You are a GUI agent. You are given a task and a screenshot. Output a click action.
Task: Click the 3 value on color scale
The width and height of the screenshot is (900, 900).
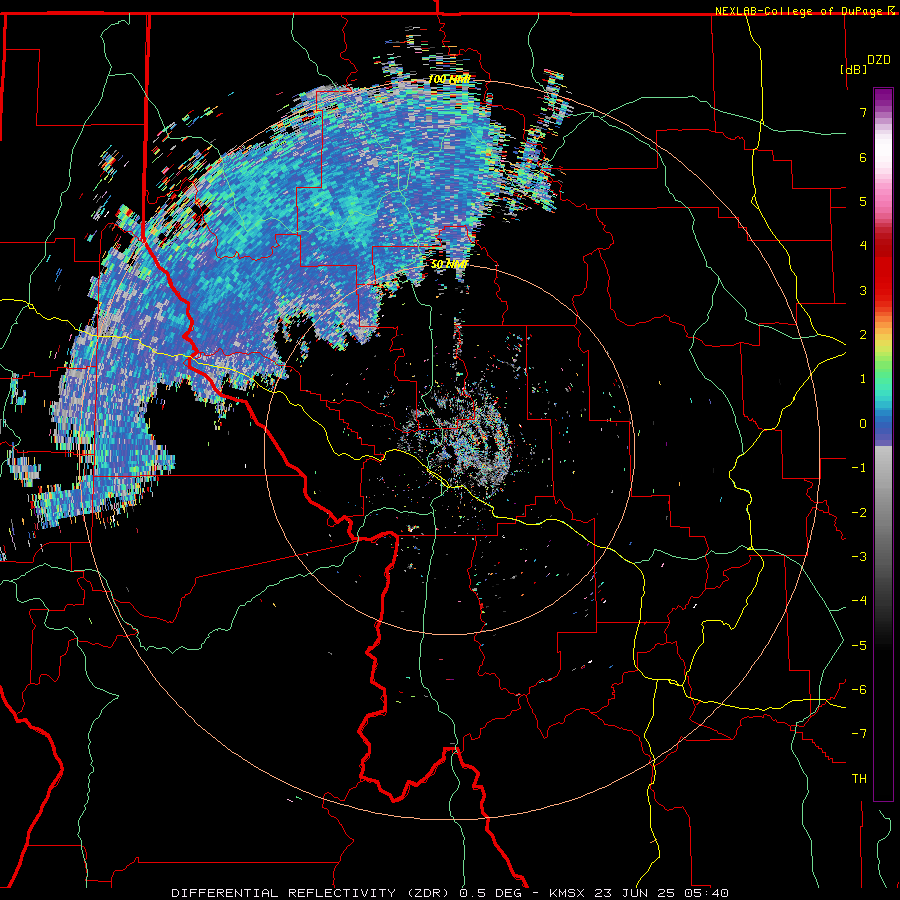coord(863,290)
